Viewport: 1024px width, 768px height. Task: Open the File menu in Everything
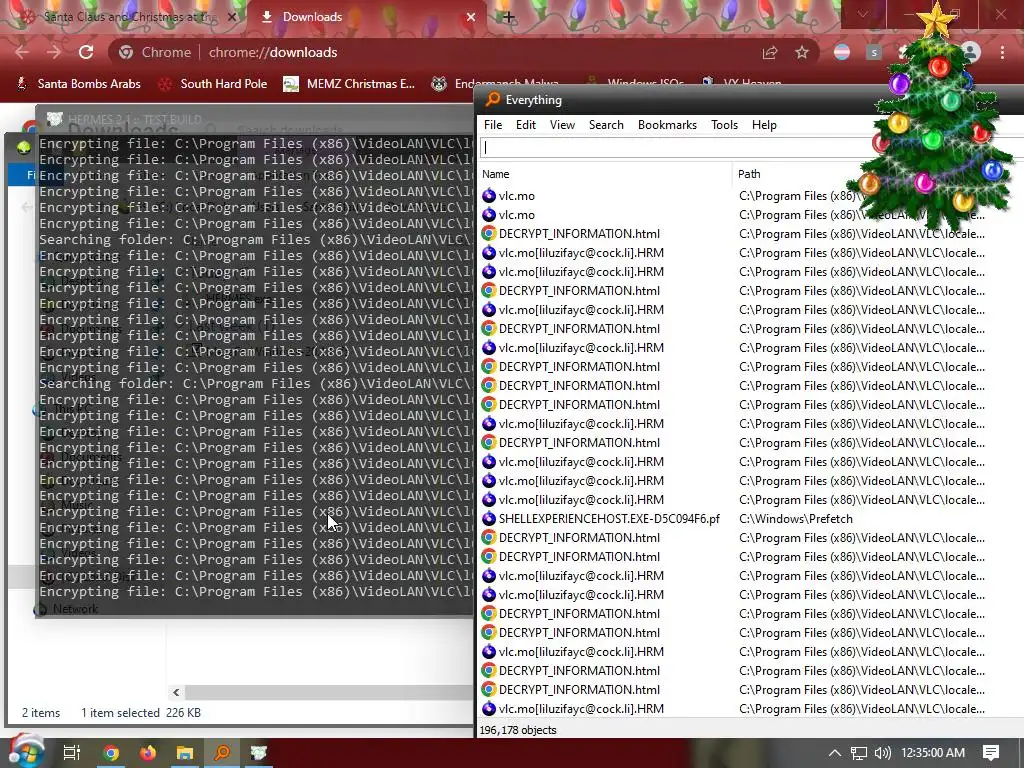pyautogui.click(x=493, y=125)
